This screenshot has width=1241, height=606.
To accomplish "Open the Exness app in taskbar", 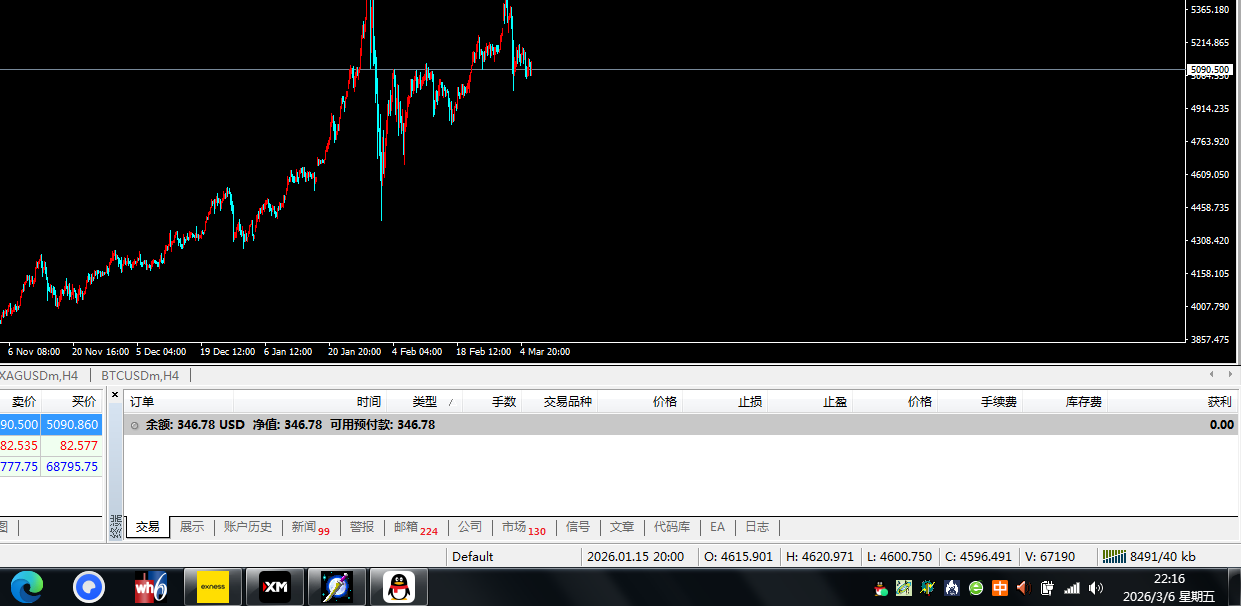I will 213,587.
